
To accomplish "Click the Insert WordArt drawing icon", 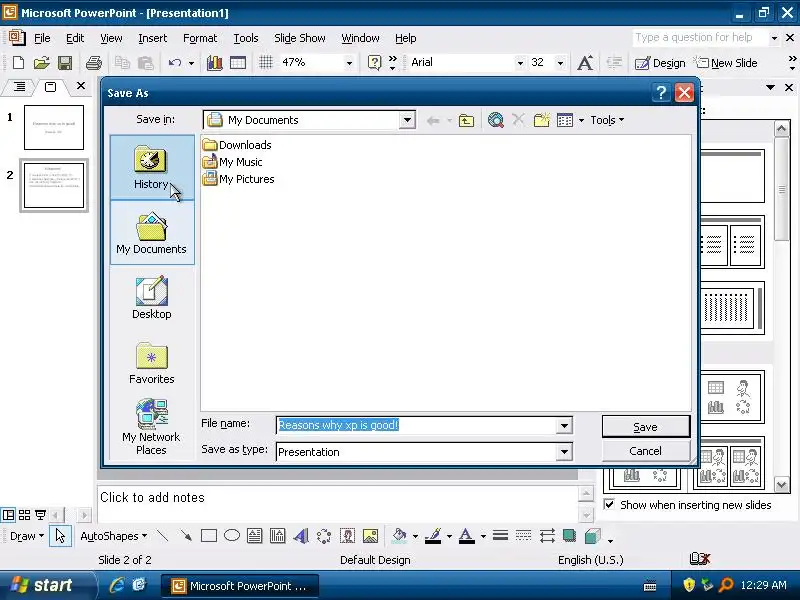I will (301, 536).
